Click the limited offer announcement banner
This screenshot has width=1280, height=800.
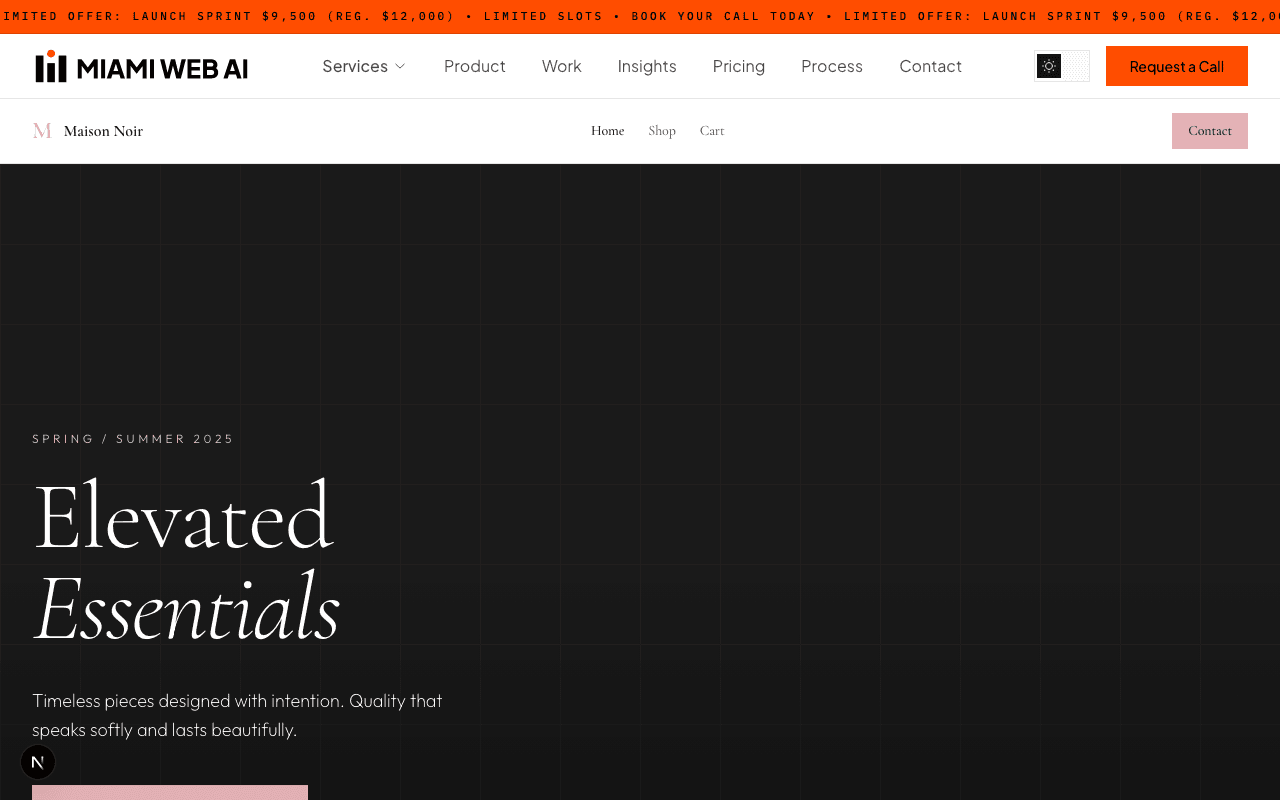(640, 17)
